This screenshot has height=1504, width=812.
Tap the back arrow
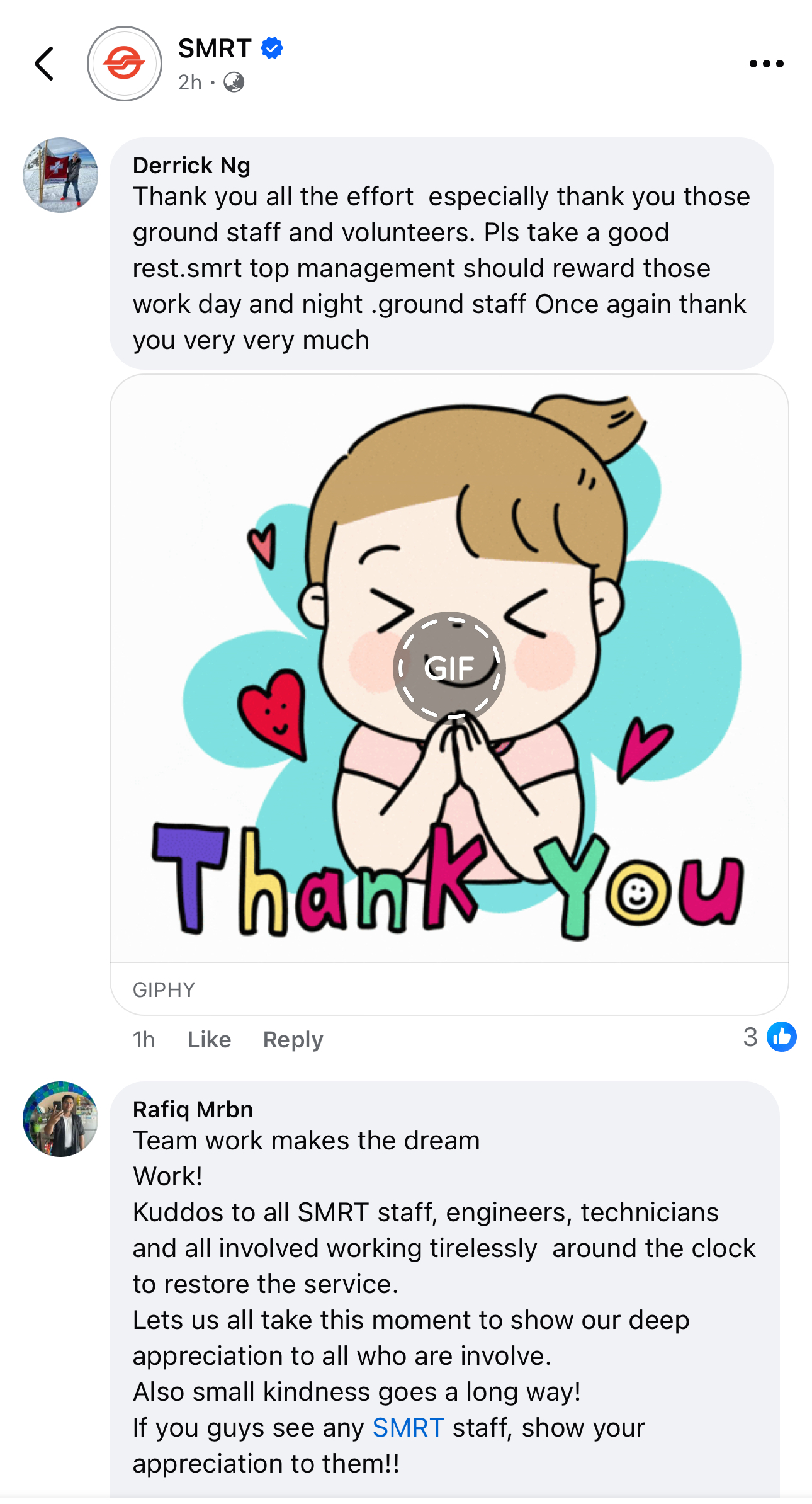pos(44,64)
